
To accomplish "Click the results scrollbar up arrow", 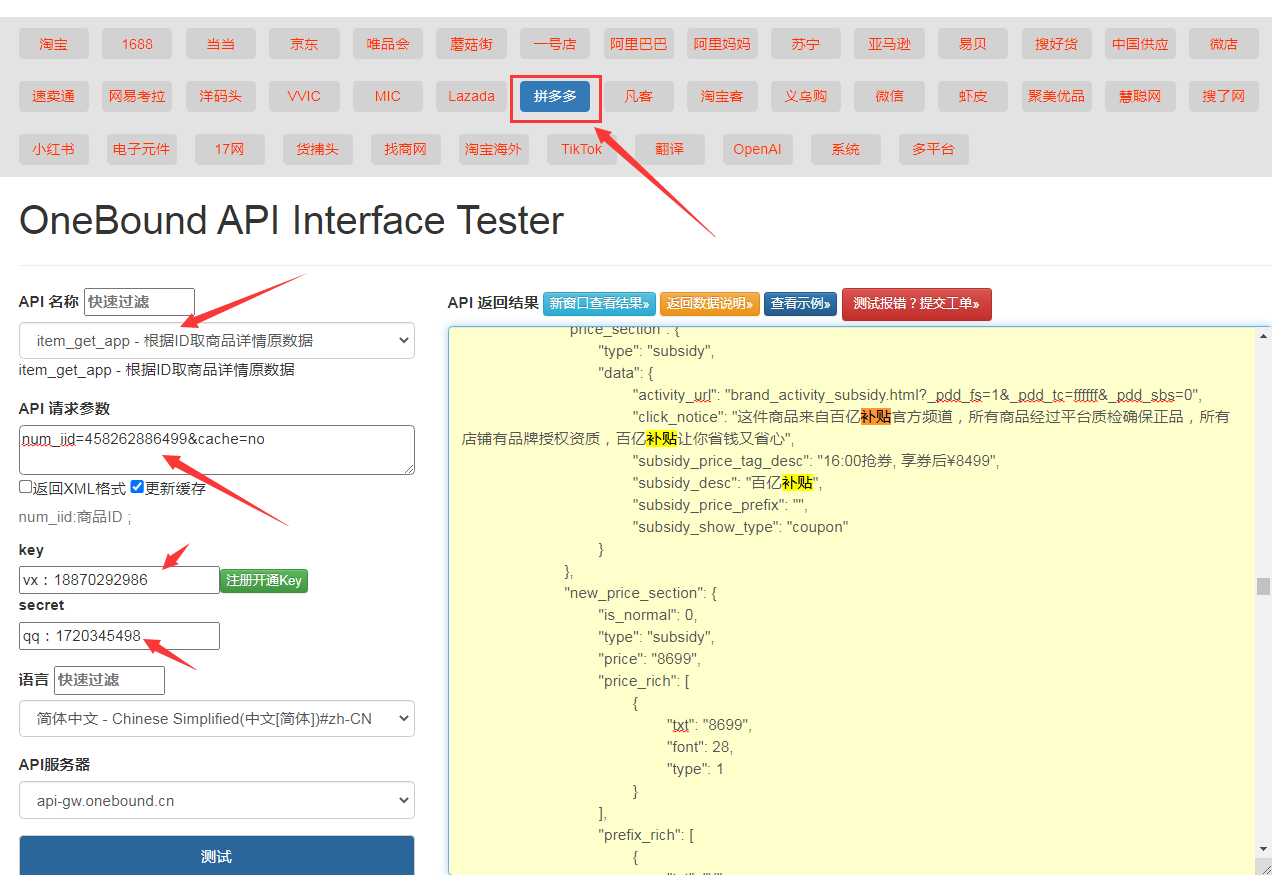I will coord(1264,337).
